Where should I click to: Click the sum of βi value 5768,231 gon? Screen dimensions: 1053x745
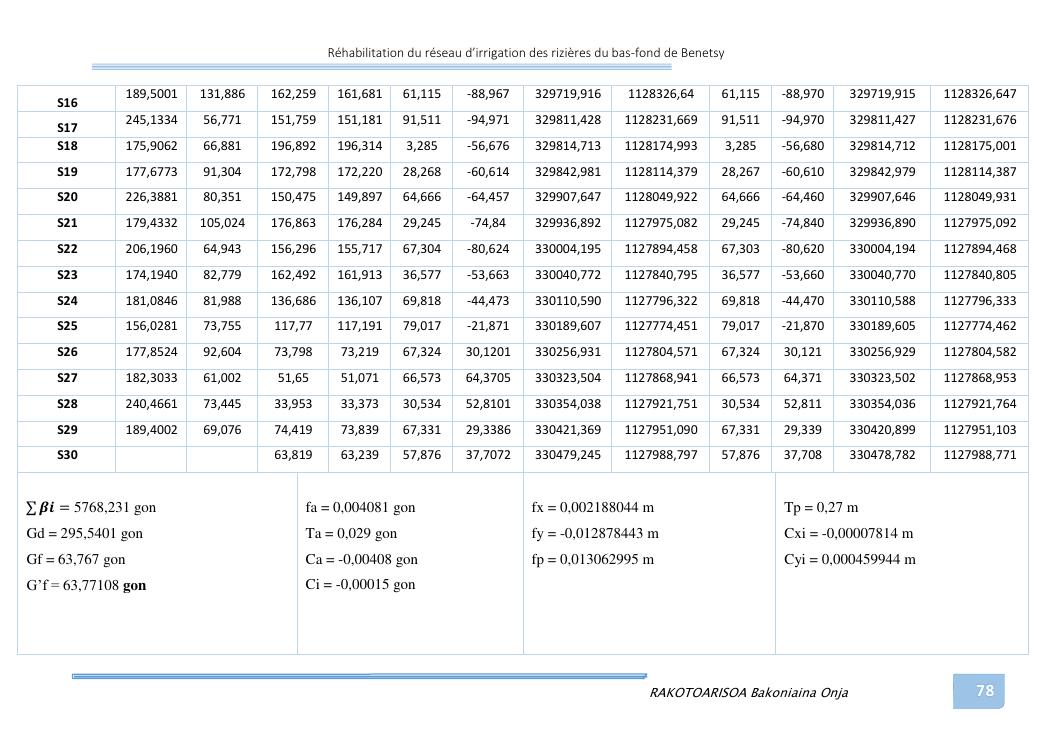click(91, 507)
